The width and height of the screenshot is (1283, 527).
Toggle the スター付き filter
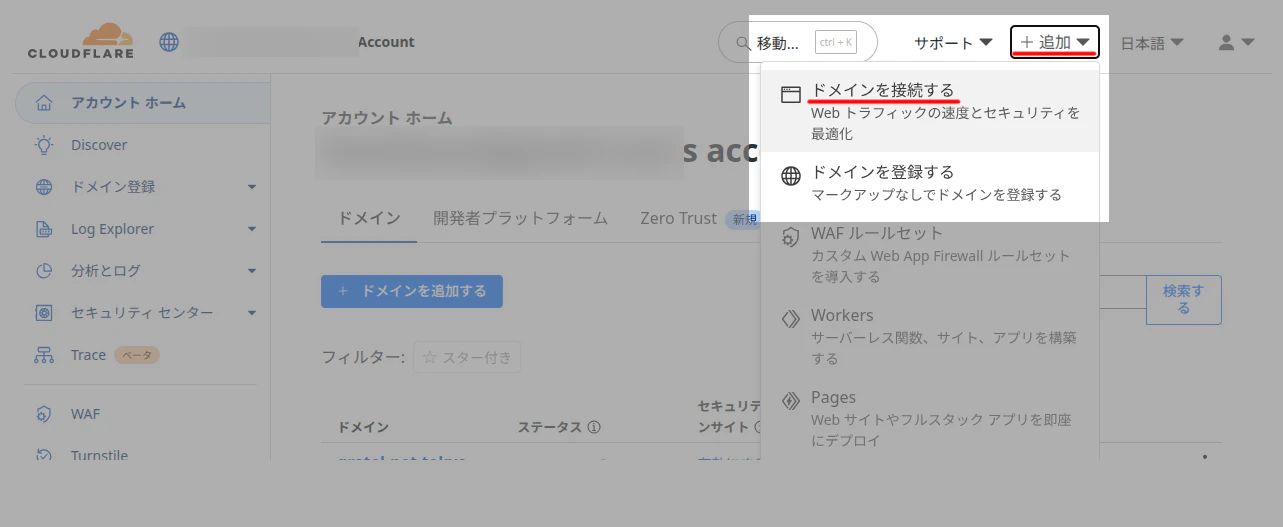pyautogui.click(x=467, y=357)
